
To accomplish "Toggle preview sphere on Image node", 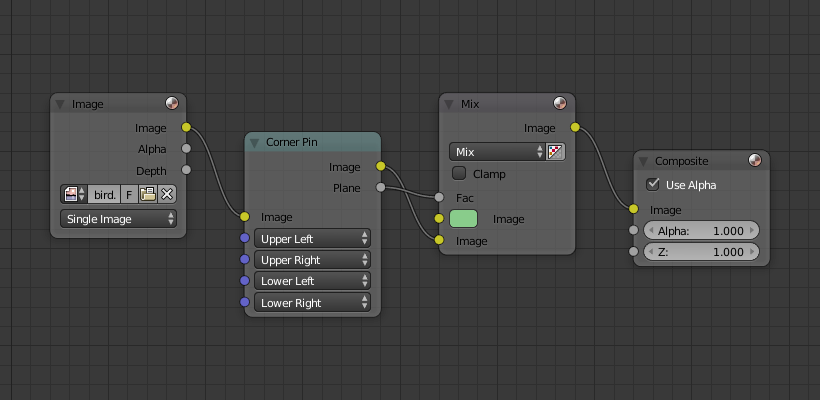I will 172,104.
